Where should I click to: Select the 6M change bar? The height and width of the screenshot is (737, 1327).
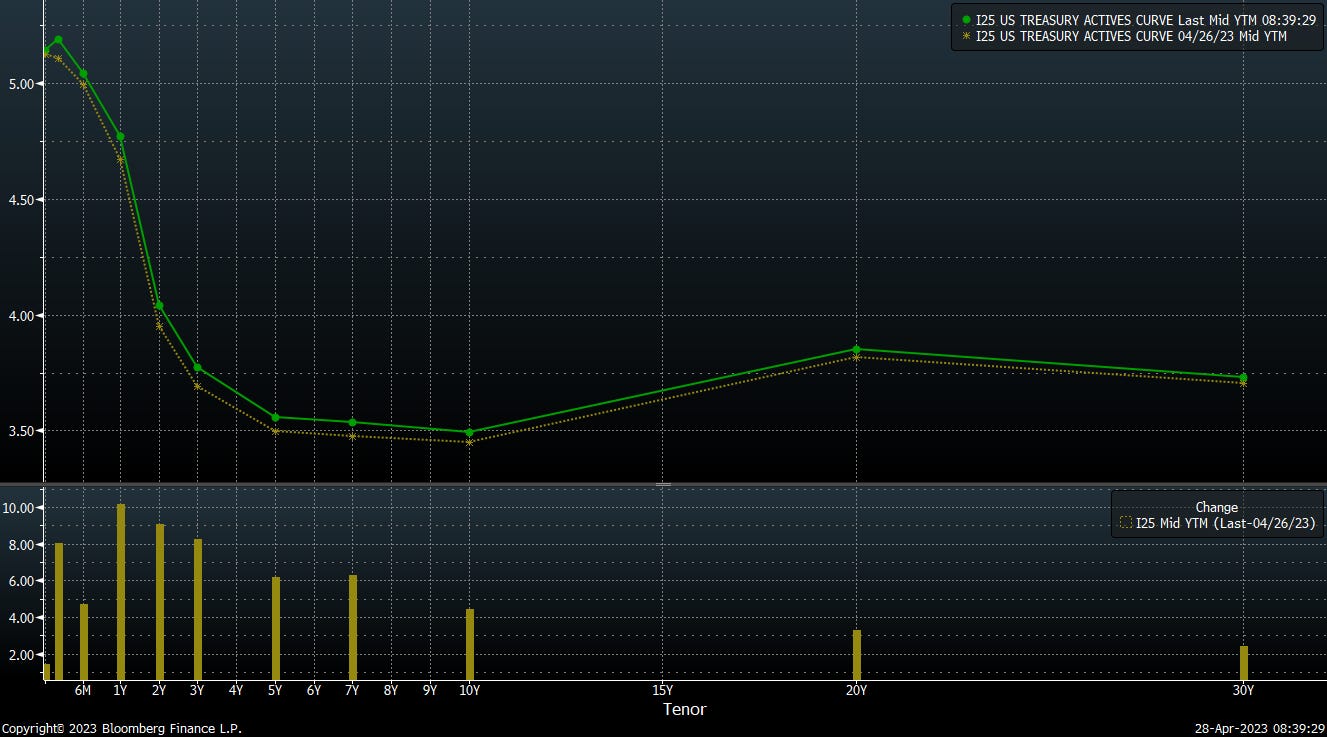click(84, 642)
